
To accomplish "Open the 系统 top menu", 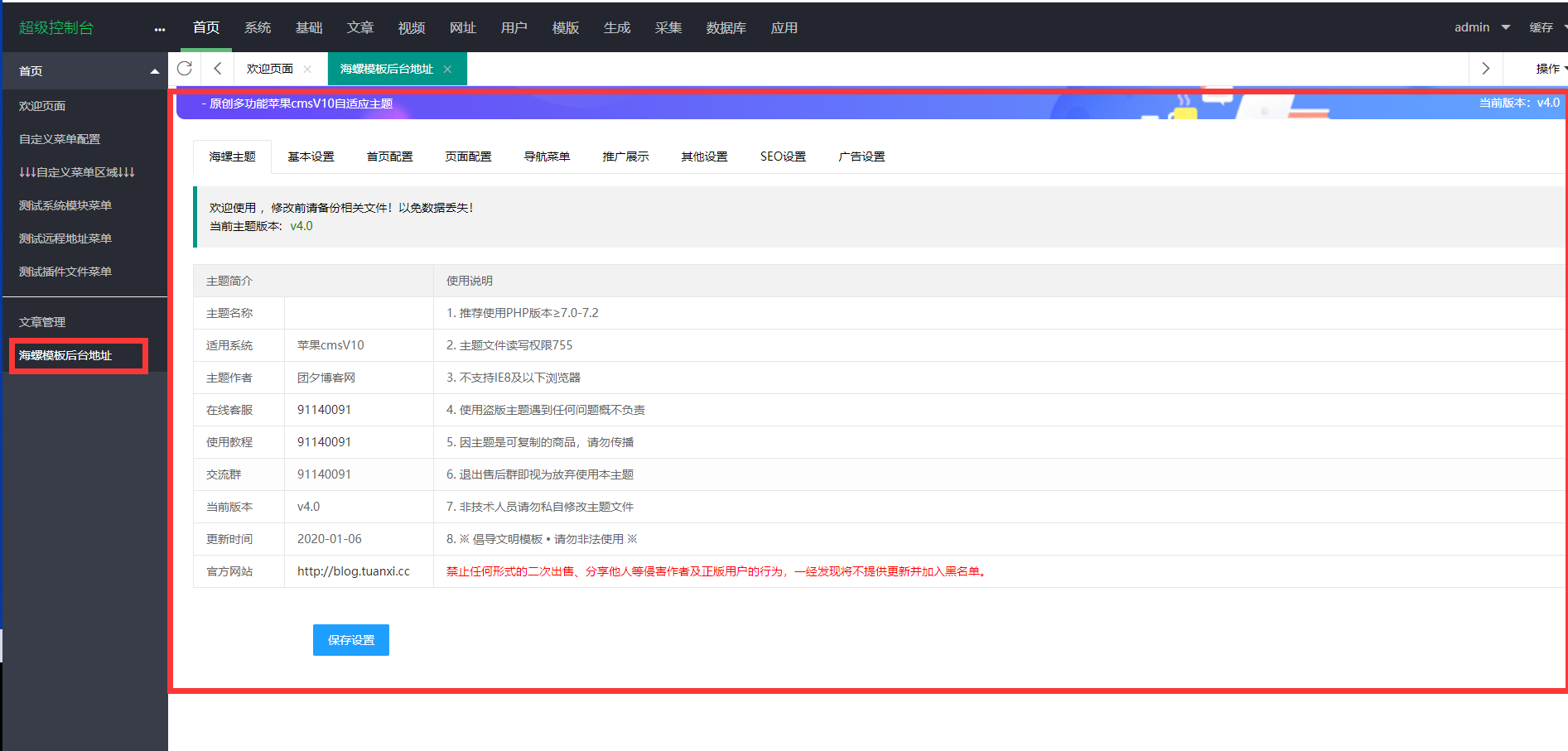I will 258,27.
